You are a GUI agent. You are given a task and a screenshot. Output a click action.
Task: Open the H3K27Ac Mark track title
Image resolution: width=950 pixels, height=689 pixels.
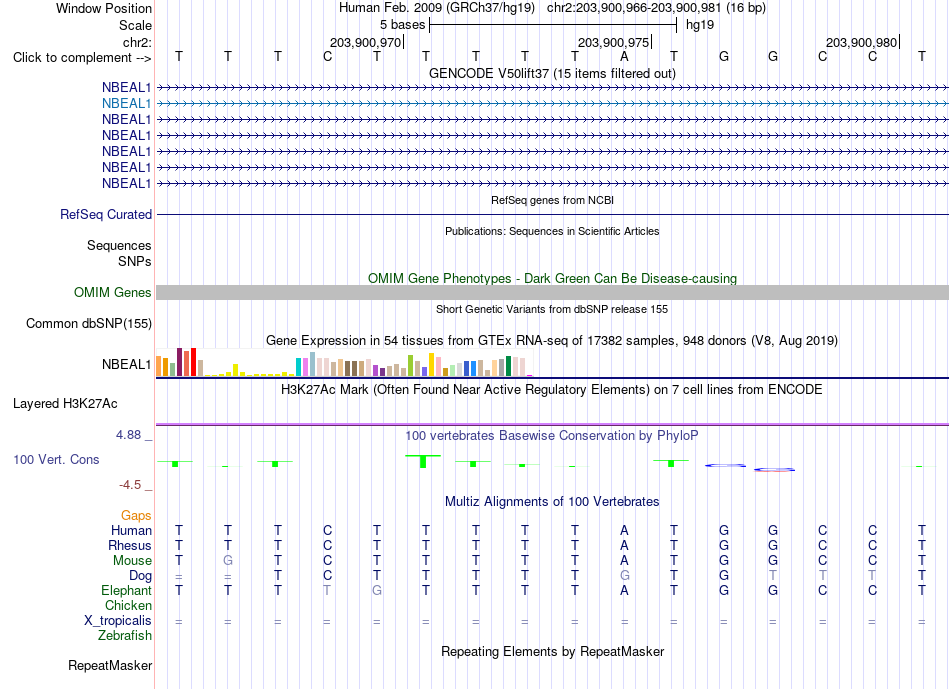pyautogui.click(x=552, y=389)
